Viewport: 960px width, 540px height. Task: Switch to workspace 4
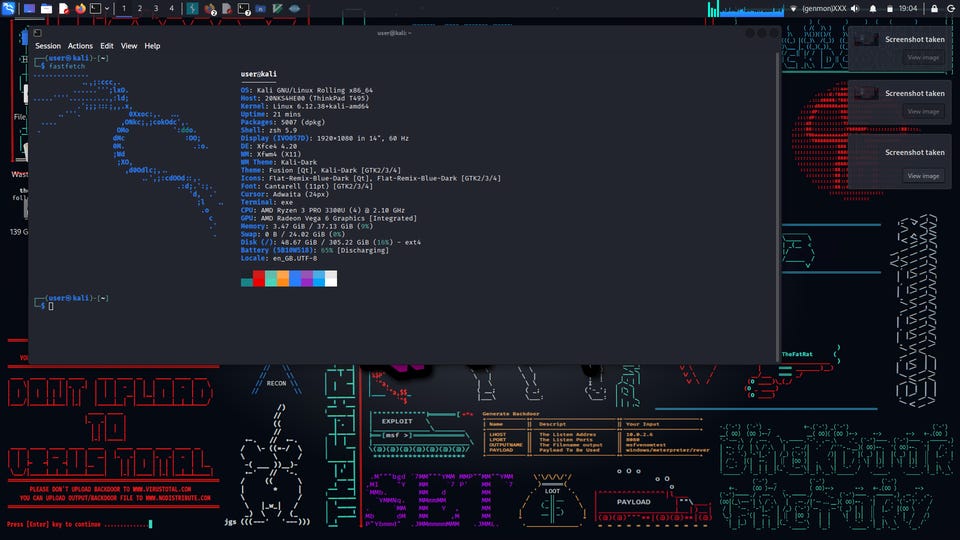pos(171,9)
